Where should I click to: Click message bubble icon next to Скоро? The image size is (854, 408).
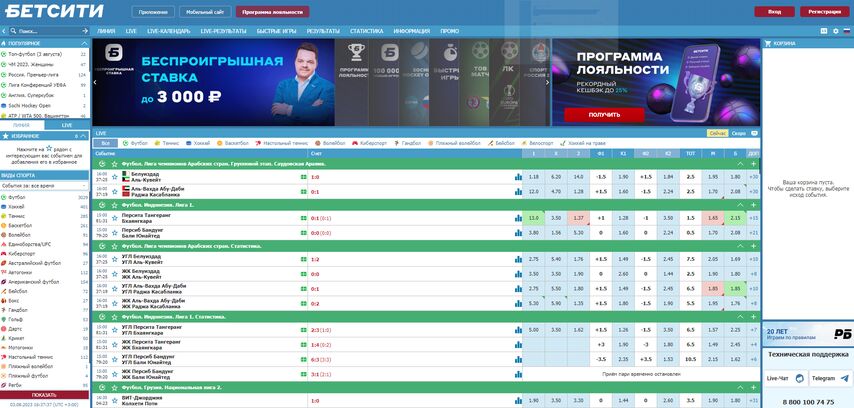(x=754, y=133)
